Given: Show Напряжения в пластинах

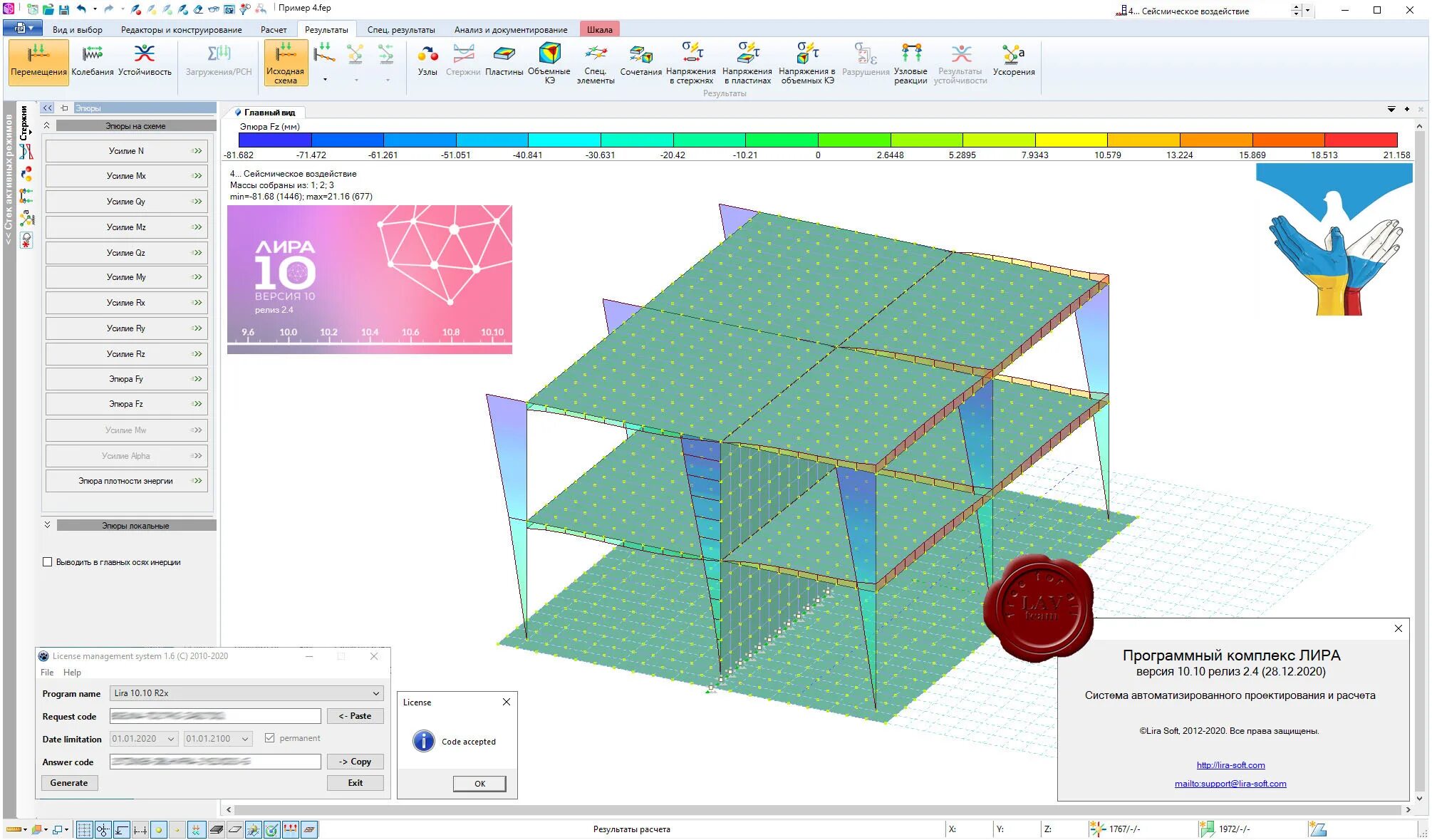Looking at the screenshot, I should tap(747, 63).
